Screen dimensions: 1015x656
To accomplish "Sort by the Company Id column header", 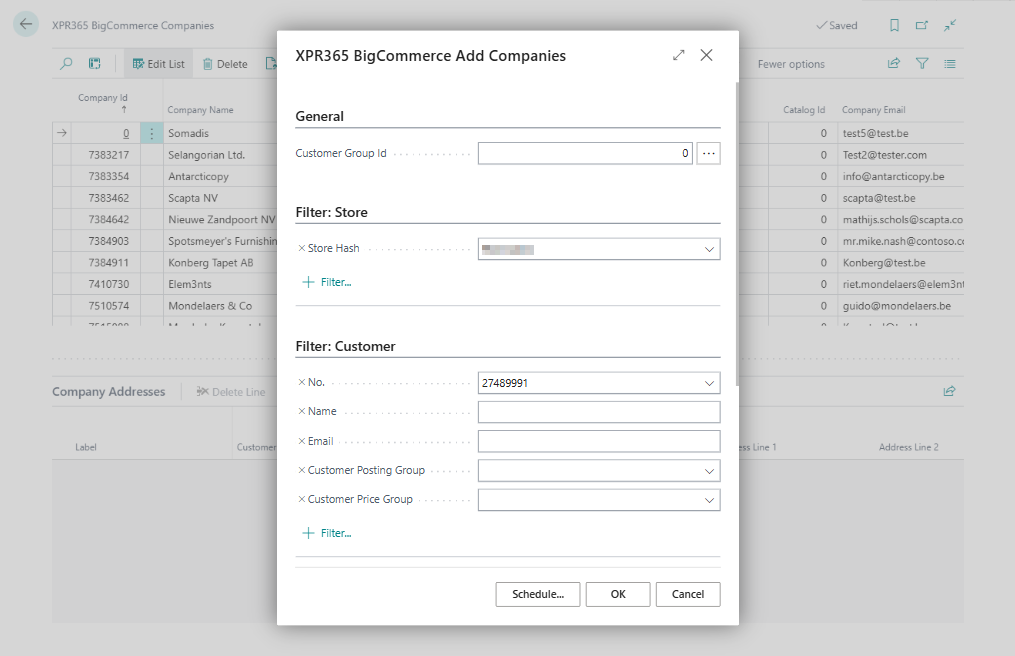I will (103, 98).
